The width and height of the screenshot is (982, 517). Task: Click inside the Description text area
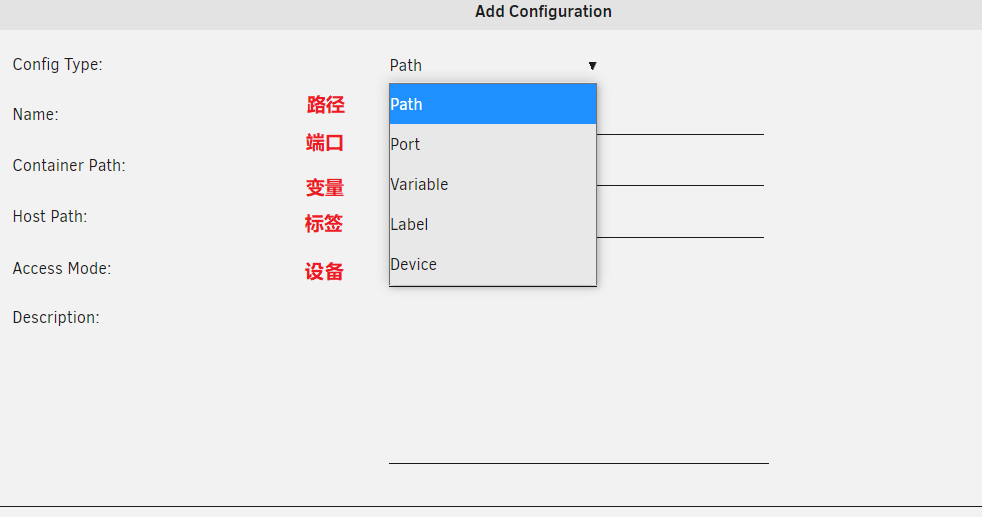578,400
